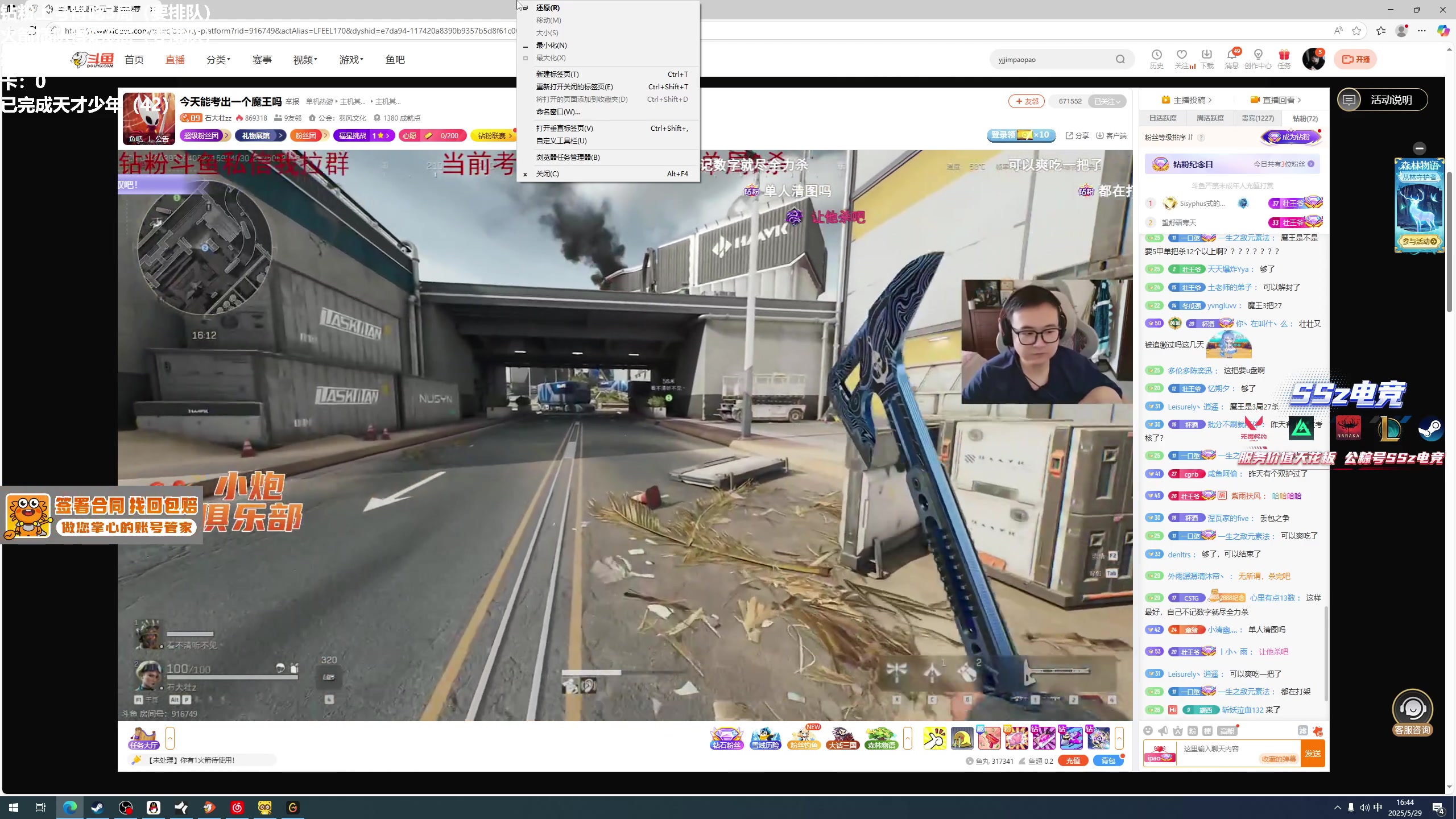This screenshot has width=1456, height=819.
Task: Click the 开播 start streaming button
Action: pos(1355,59)
